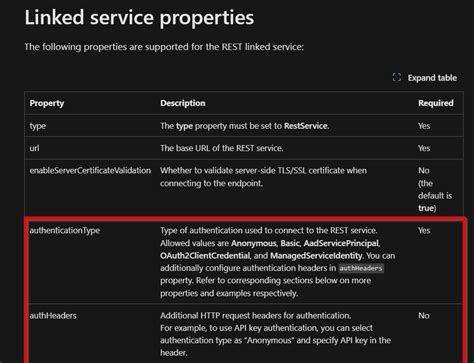Click the Yes cell in authenticationType row
Image resolution: width=474 pixels, height=363 pixels.
[x=424, y=230]
